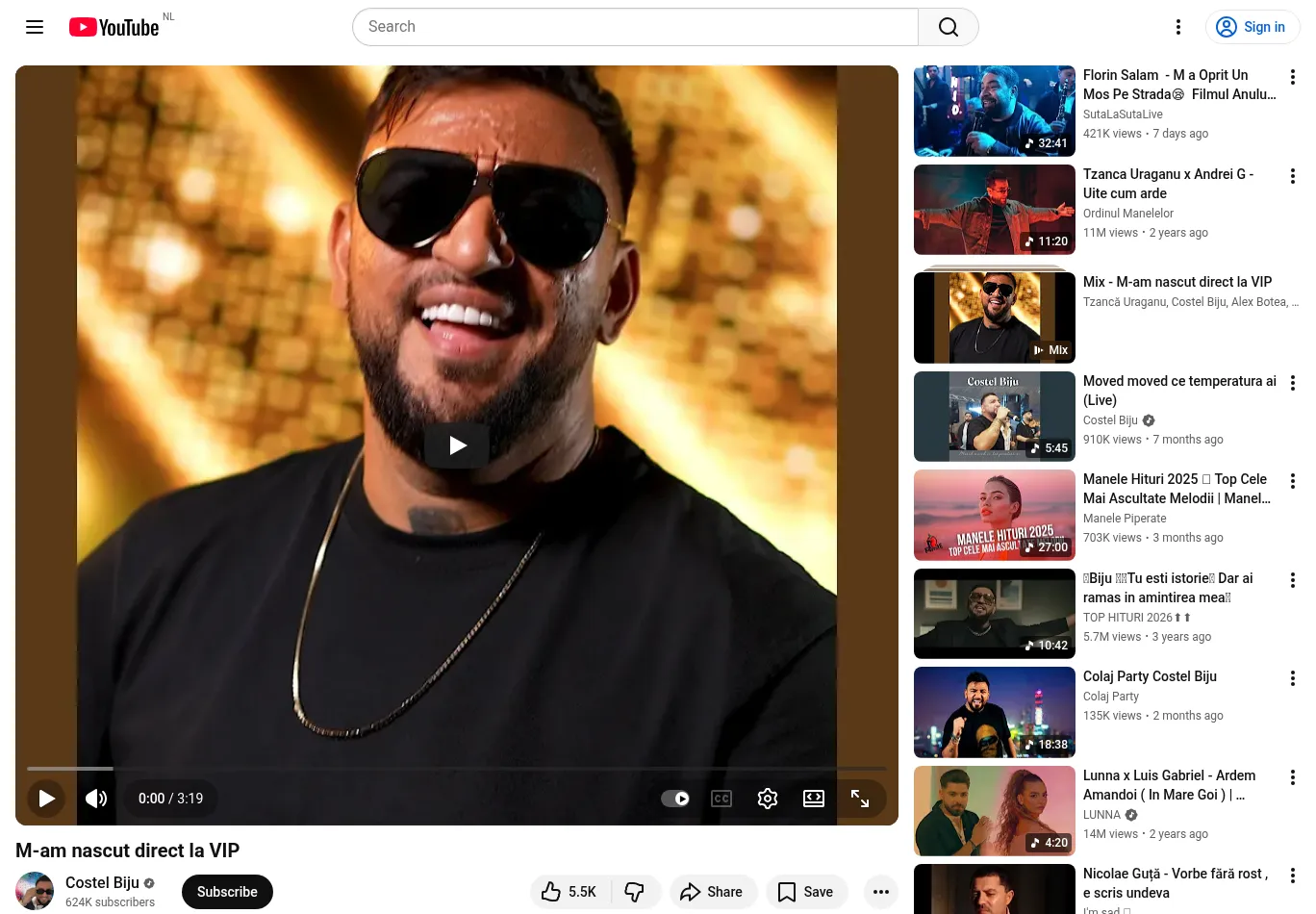Enter full screen mode
This screenshot has height=914, width=1316.
tap(860, 799)
